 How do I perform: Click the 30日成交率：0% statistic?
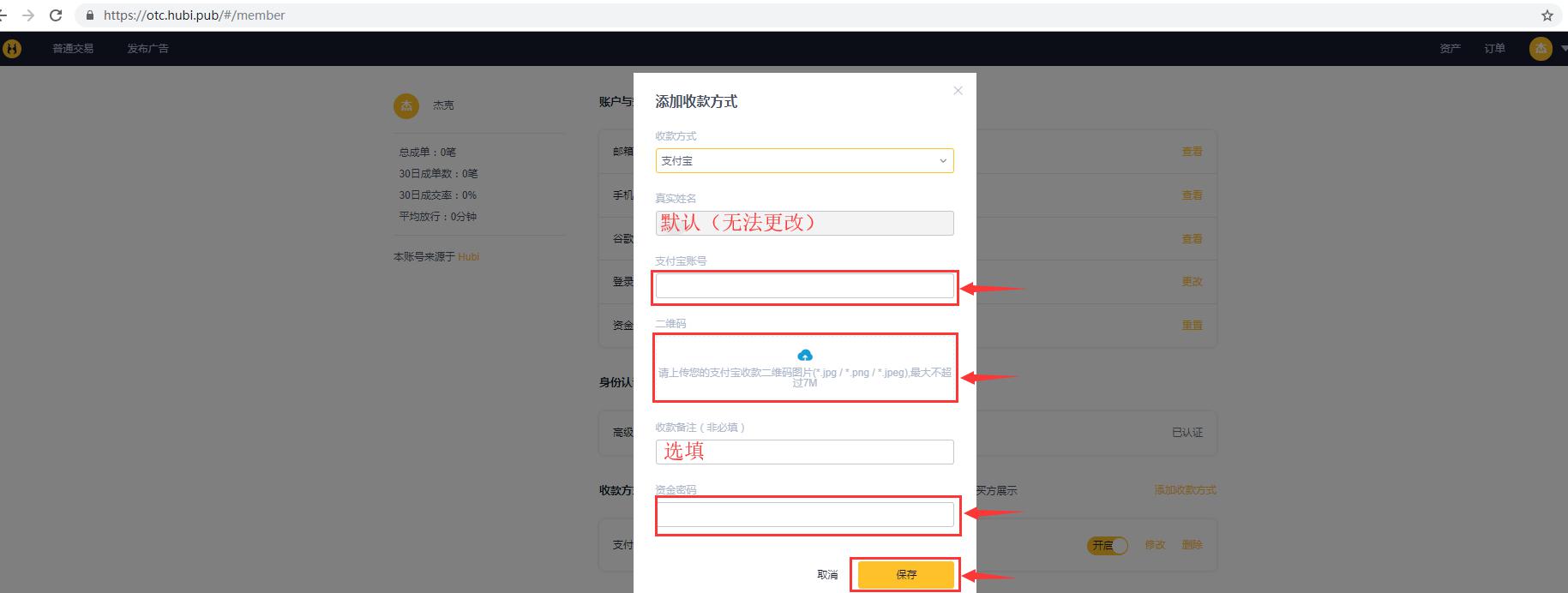click(437, 195)
